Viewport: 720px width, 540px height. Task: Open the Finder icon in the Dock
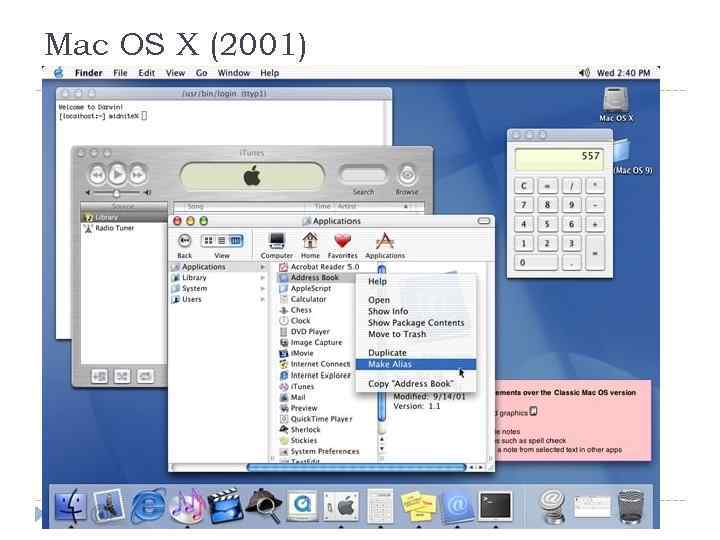click(70, 506)
